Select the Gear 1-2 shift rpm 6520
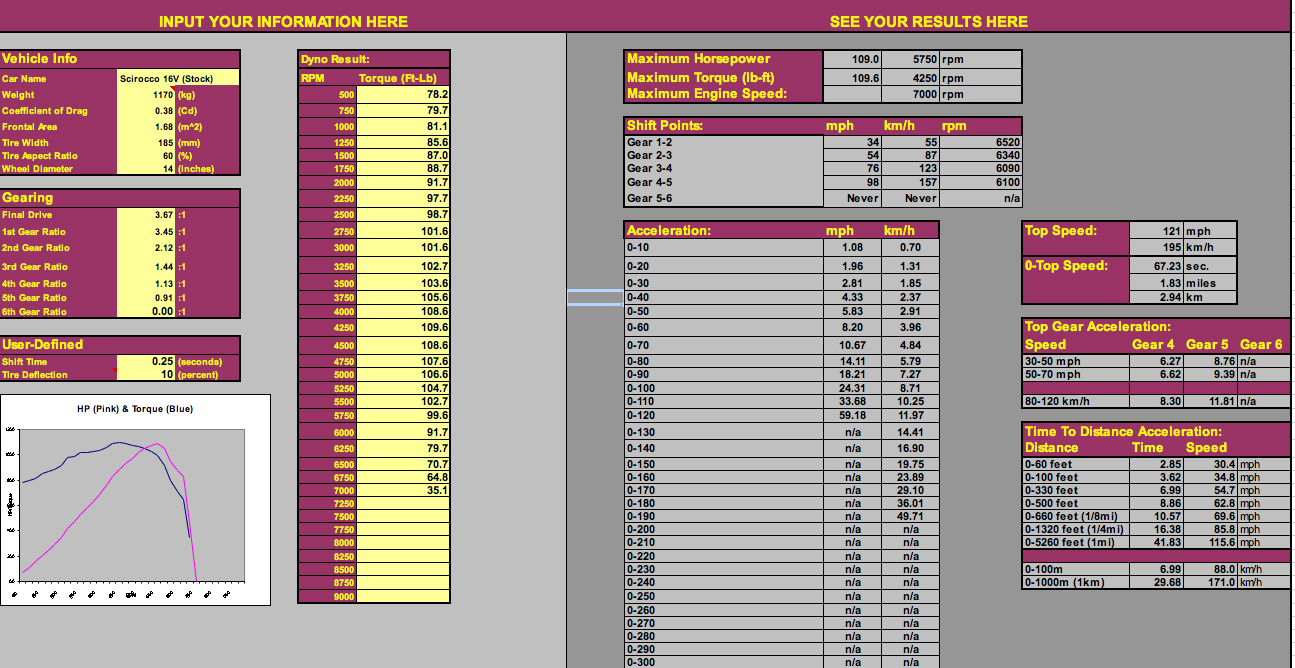The height and width of the screenshot is (668, 1295). point(981,143)
